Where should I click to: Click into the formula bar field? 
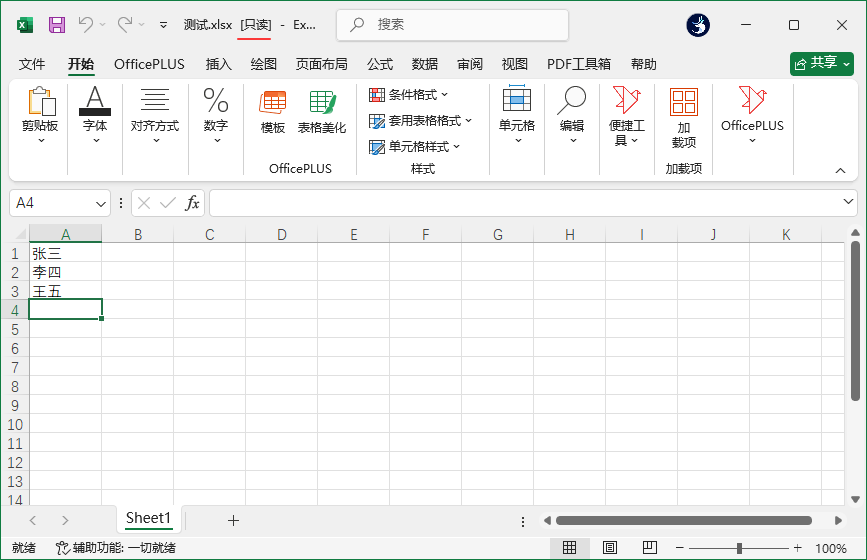tap(525, 203)
